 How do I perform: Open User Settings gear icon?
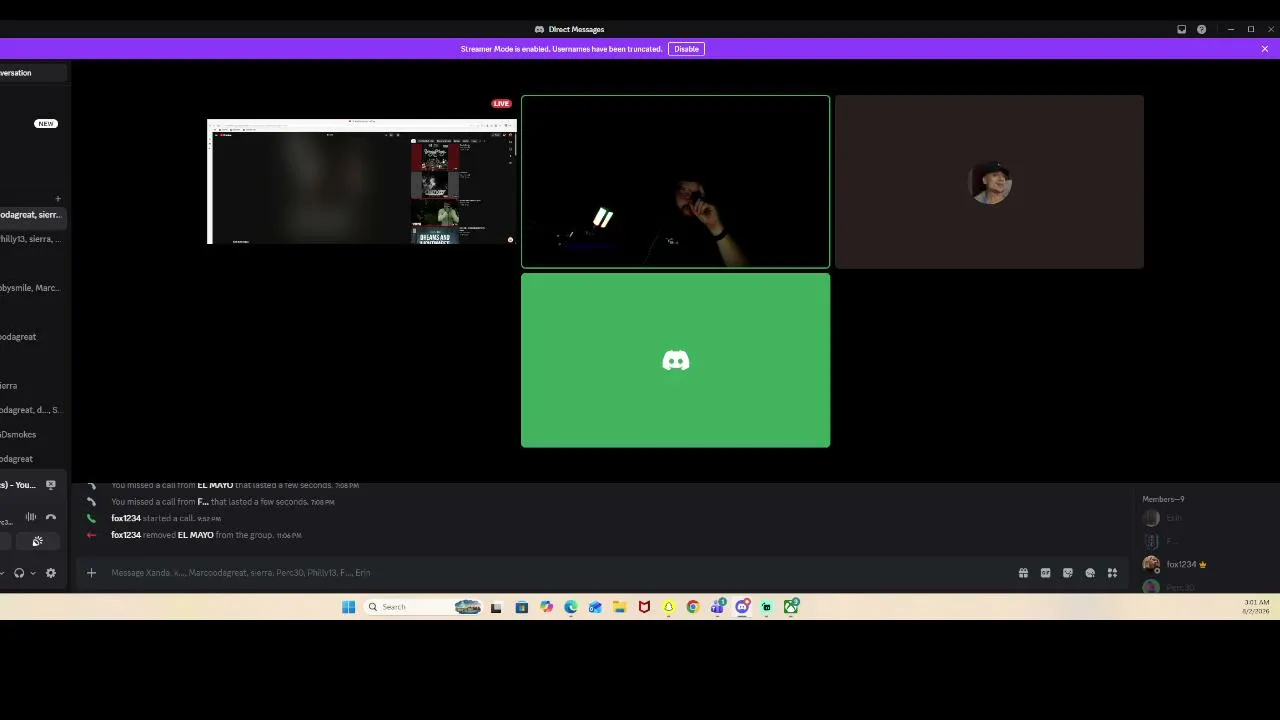point(51,573)
